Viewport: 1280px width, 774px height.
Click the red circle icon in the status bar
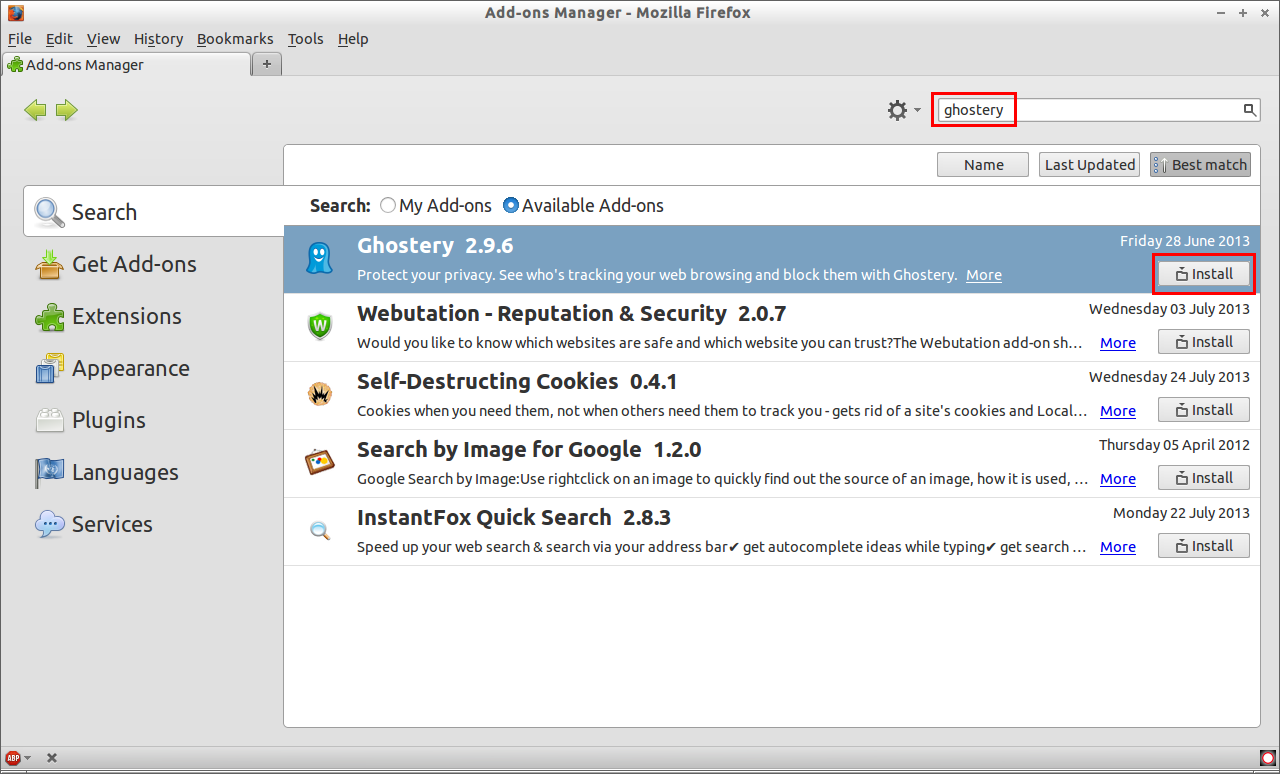(1268, 758)
